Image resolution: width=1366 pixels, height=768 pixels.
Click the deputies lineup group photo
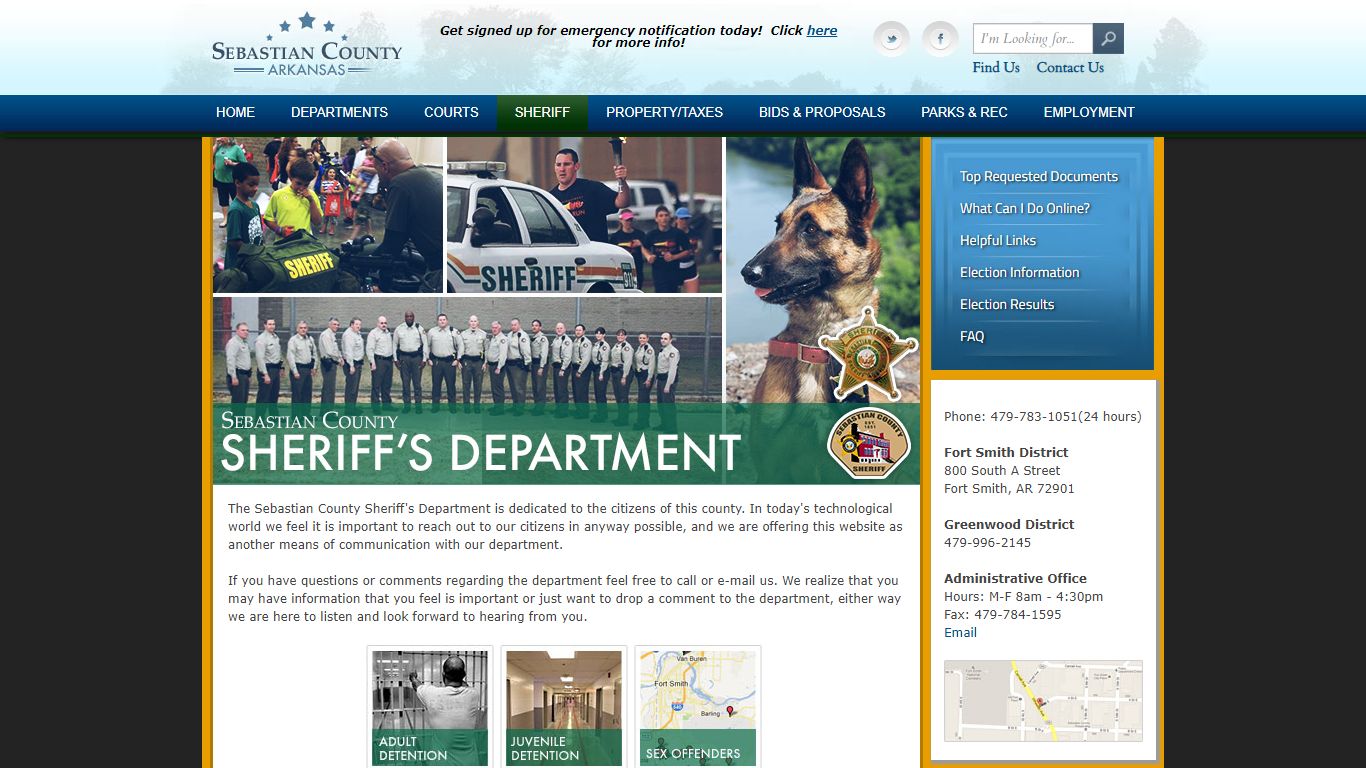(467, 350)
